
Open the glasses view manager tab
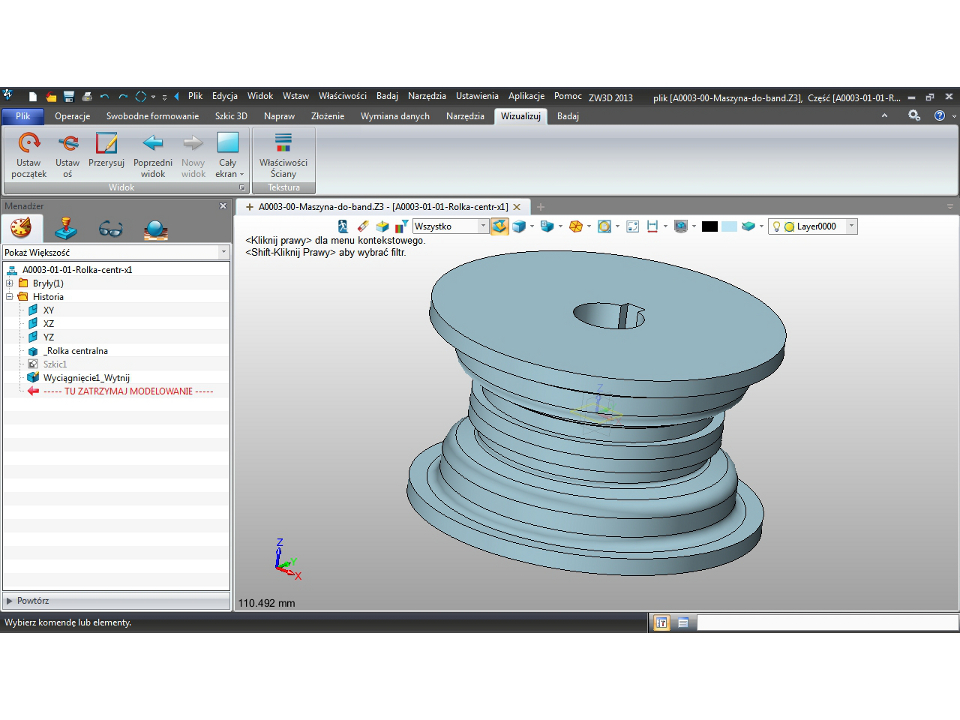click(x=110, y=228)
